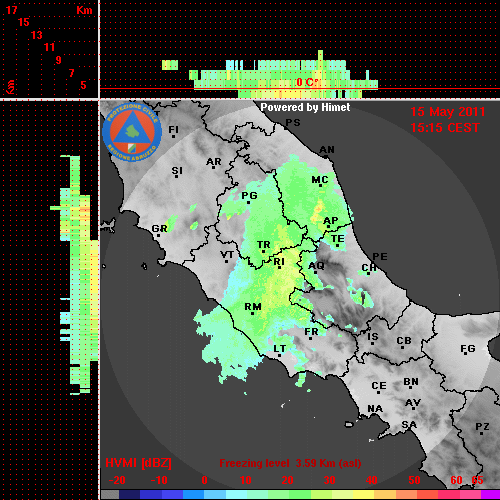This screenshot has width=500, height=500.
Task: Click the 'CE' city label on the map
Action: pos(379,386)
